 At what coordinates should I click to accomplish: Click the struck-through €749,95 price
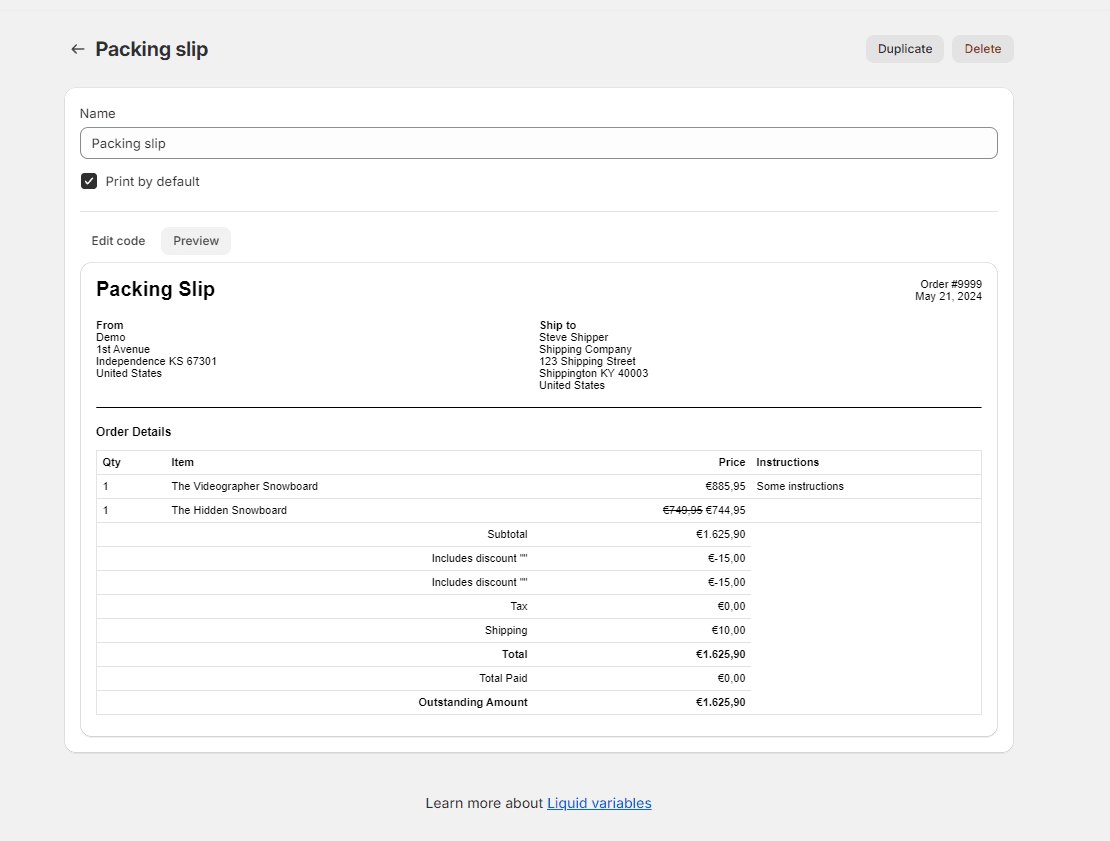pyautogui.click(x=682, y=510)
